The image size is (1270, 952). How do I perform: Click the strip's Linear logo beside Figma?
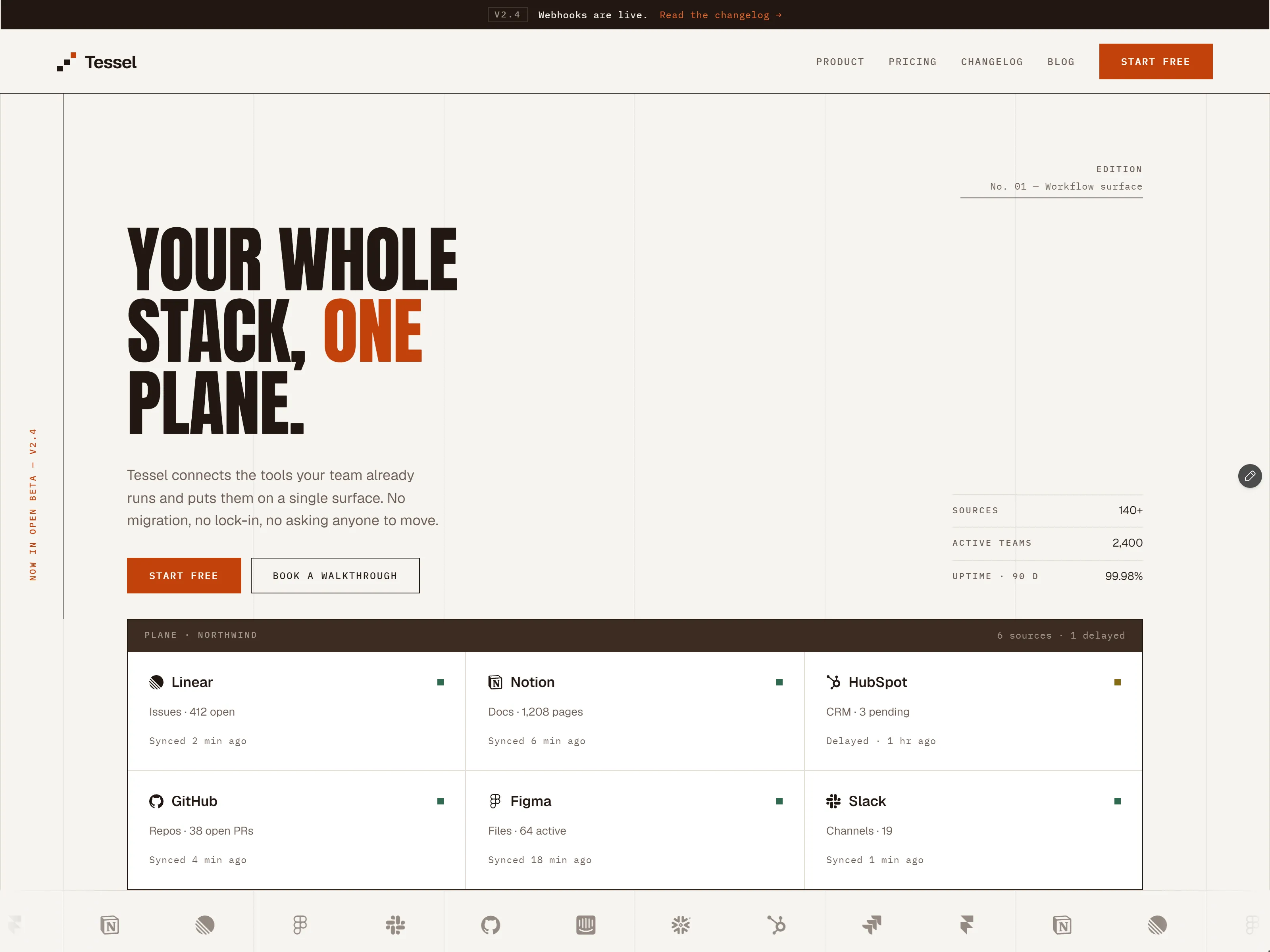(204, 925)
